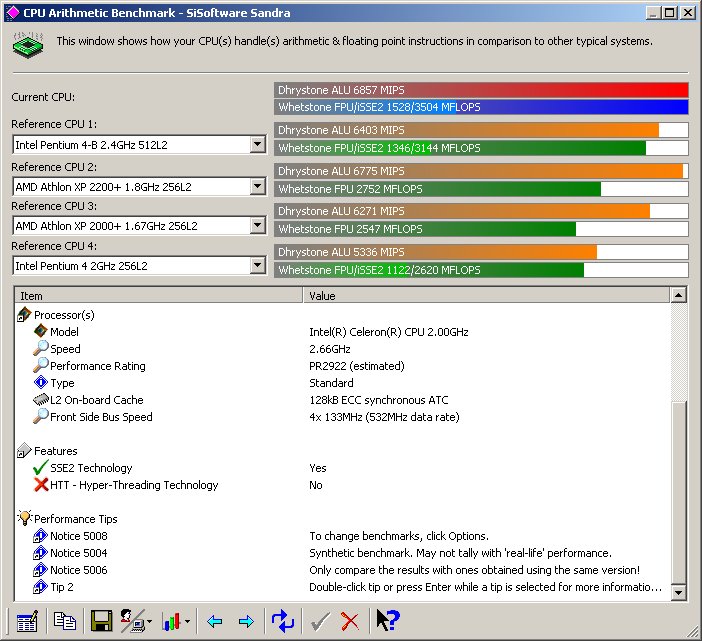Click the Performance Rating magnifier icon
The image size is (702, 641).
[40, 365]
